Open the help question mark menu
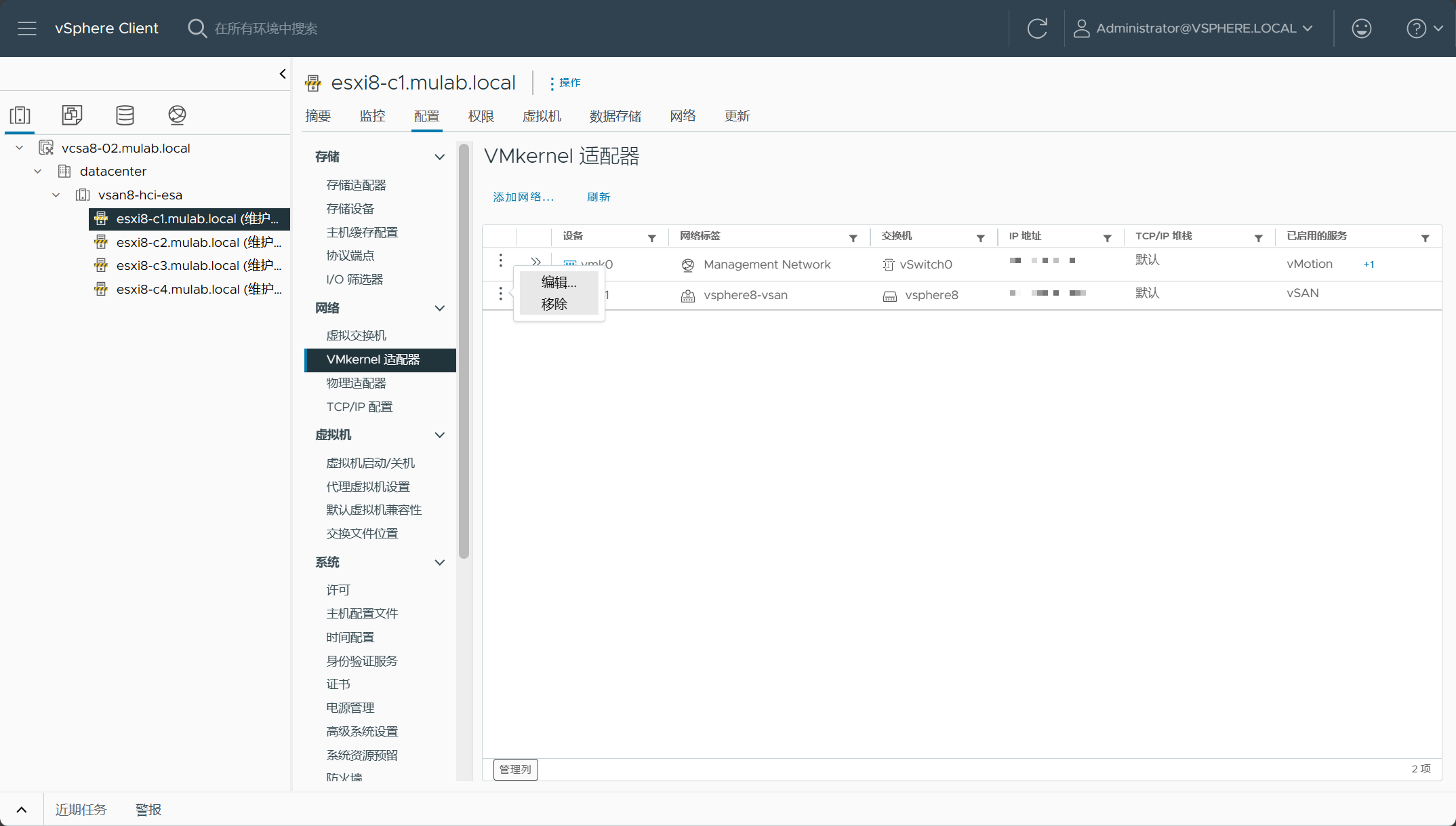The image size is (1456, 826). click(x=1425, y=28)
